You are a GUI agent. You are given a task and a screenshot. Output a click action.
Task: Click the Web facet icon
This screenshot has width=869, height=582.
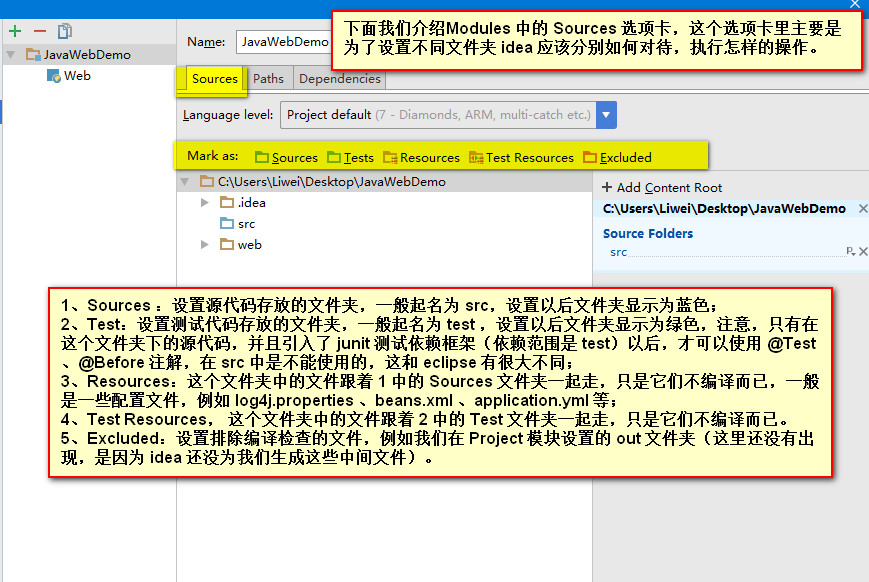tap(54, 76)
